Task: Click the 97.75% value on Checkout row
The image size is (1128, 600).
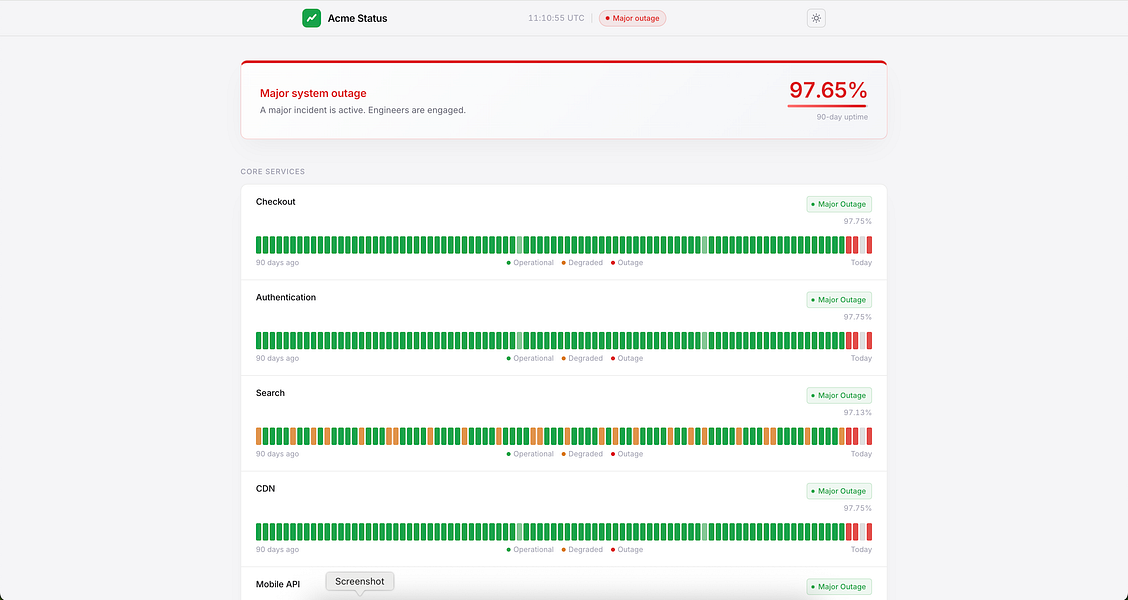Action: point(858,222)
